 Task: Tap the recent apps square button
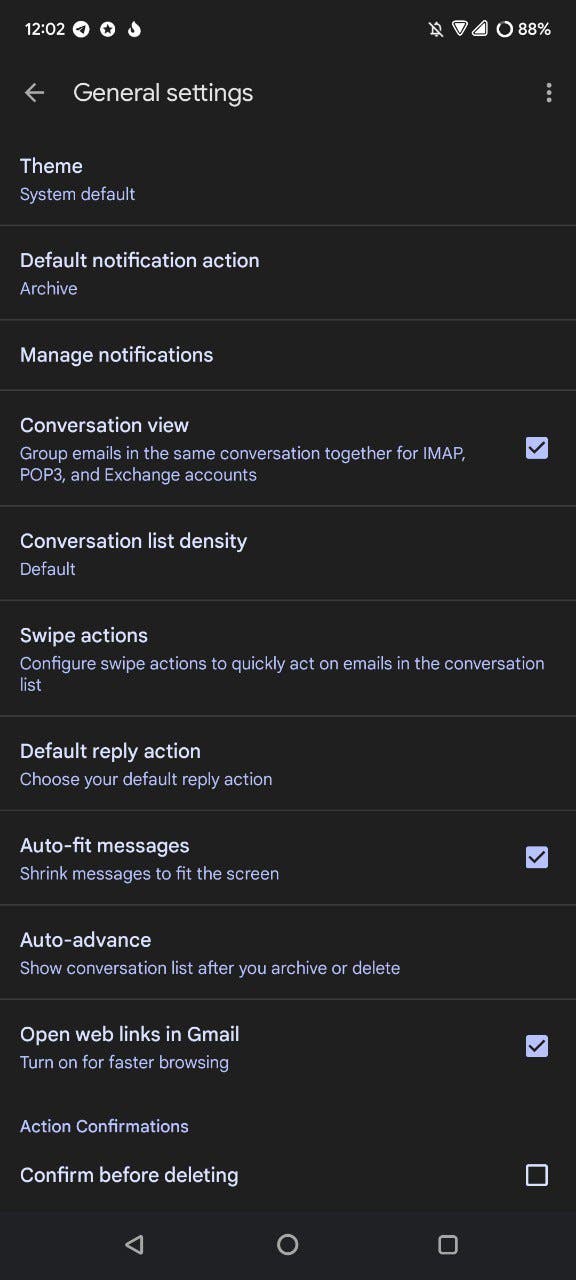pos(448,1244)
